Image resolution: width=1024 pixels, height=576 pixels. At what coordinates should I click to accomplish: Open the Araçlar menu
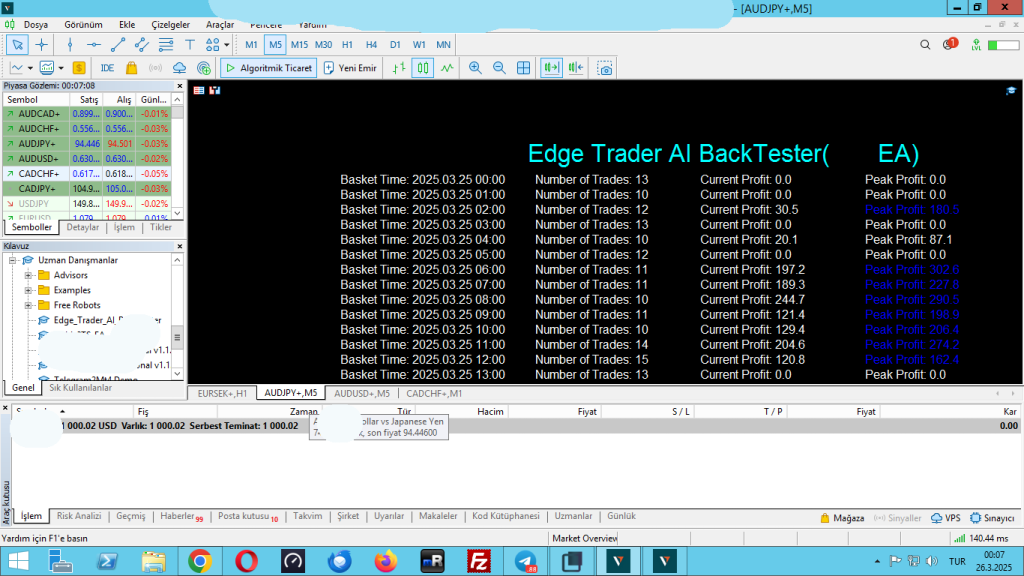coord(220,25)
